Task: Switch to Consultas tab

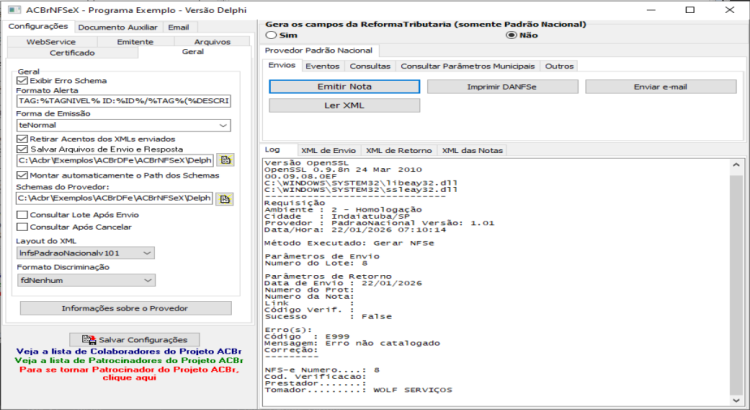Action: point(370,66)
